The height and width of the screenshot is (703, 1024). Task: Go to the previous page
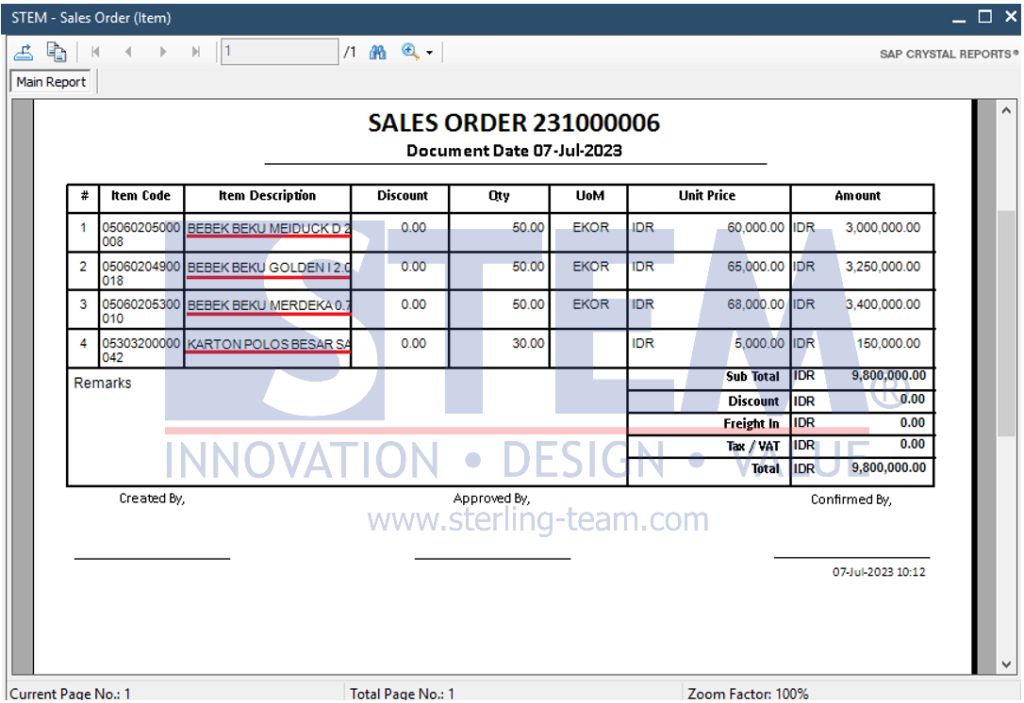[x=129, y=51]
